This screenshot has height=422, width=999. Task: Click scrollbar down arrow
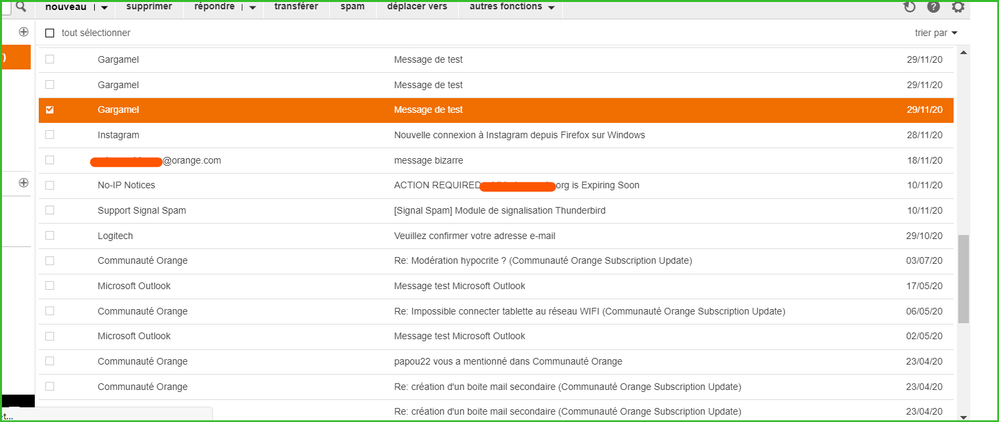[x=963, y=416]
